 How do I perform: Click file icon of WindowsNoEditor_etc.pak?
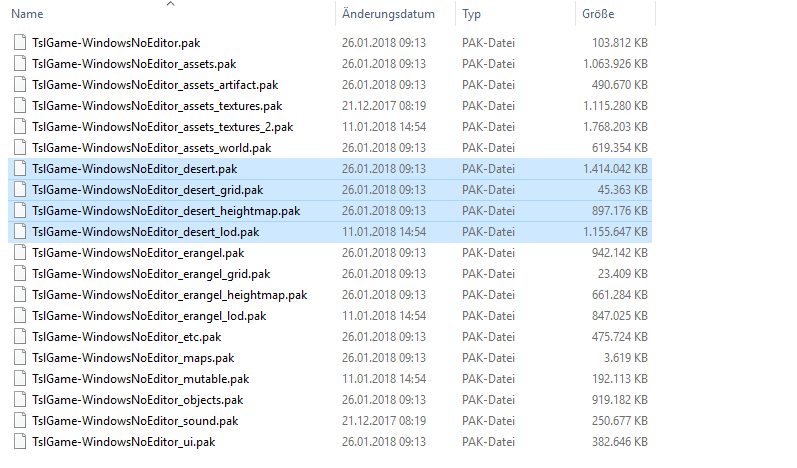coord(20,337)
